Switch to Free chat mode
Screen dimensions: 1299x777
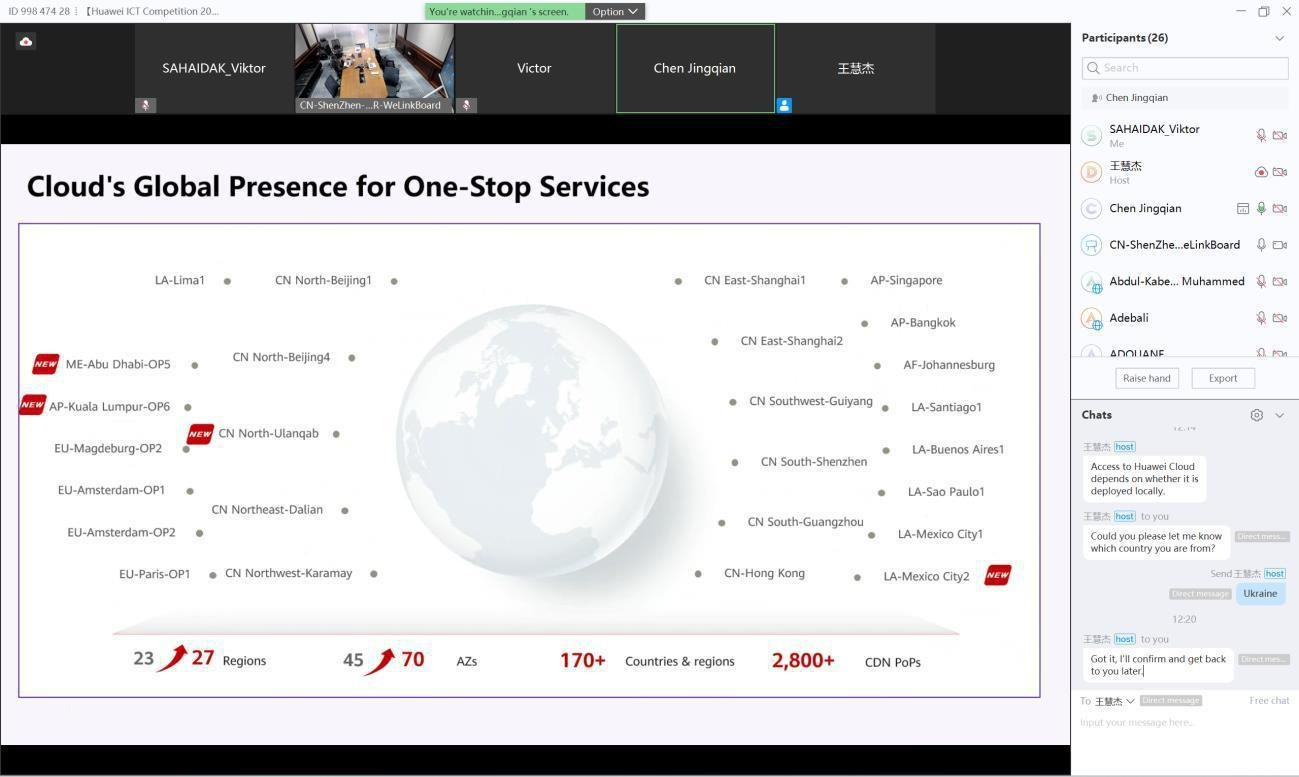coord(1269,701)
